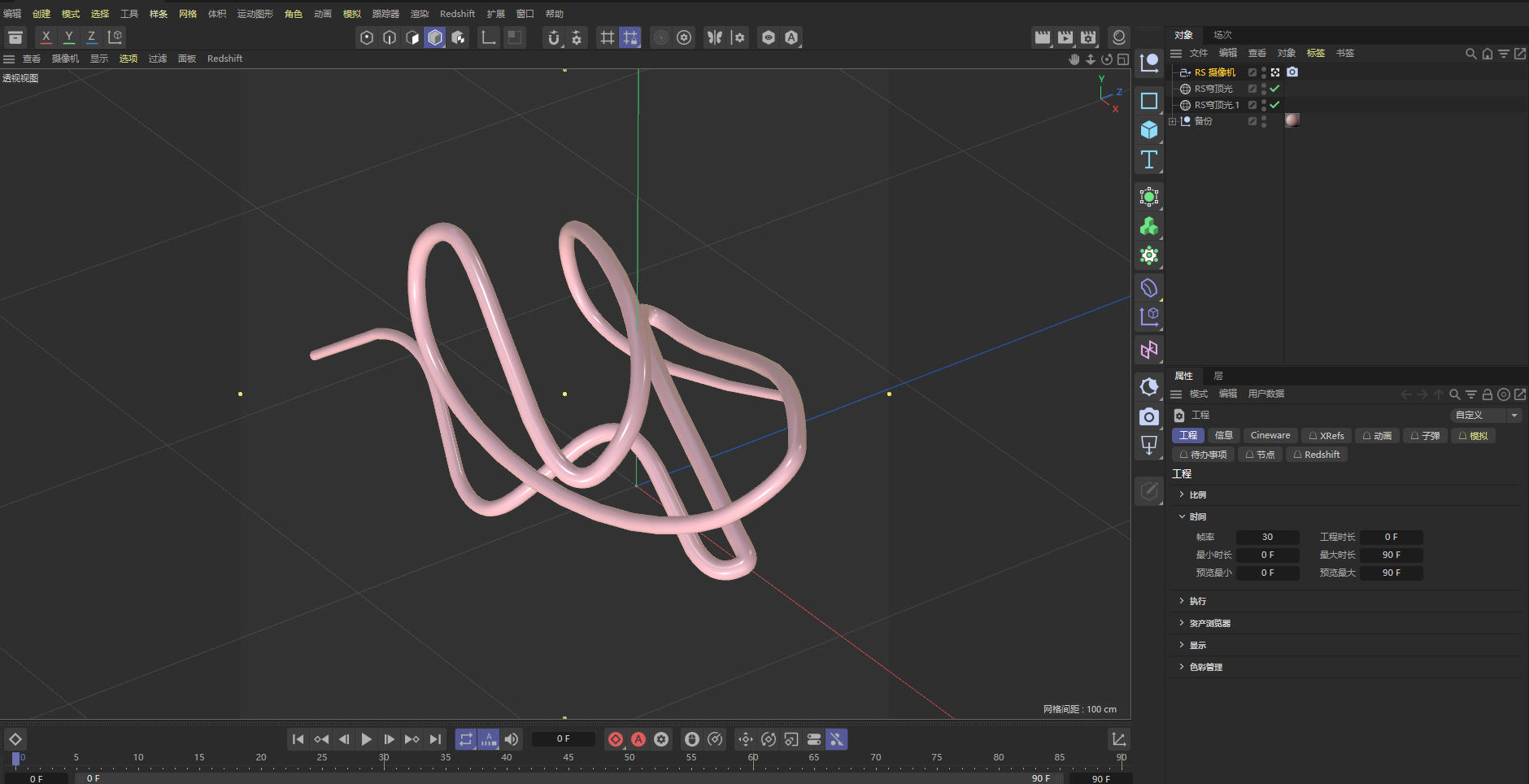The width and height of the screenshot is (1529, 784).
Task: Enable the axis mode L-shaped icon
Action: point(488,37)
